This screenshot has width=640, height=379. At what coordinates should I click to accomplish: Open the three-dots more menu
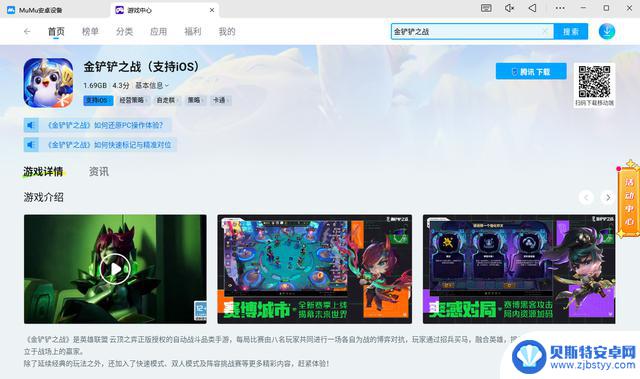tap(560, 8)
